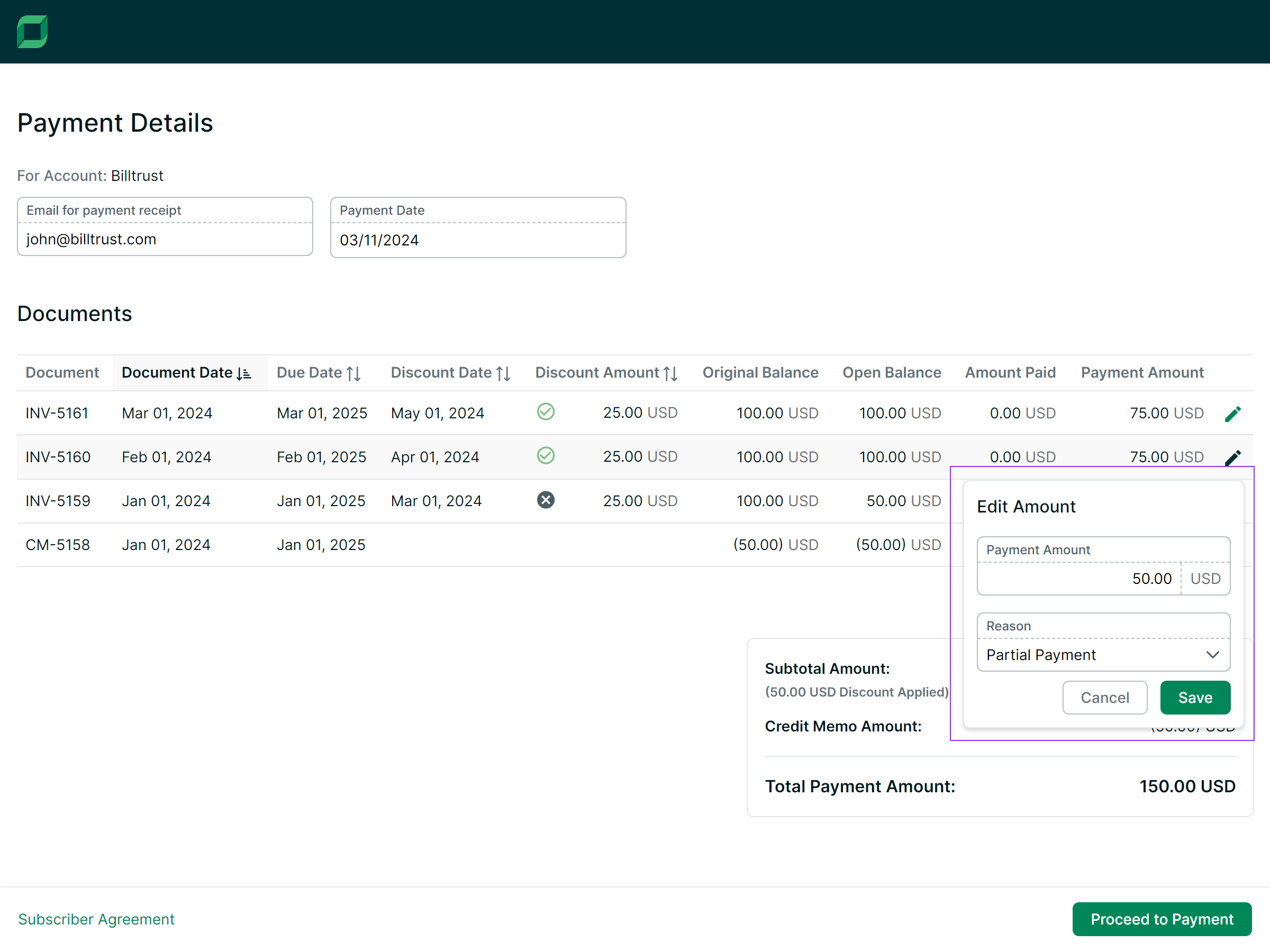
Task: Click the discount X icon on INV-5159
Action: coord(546,500)
